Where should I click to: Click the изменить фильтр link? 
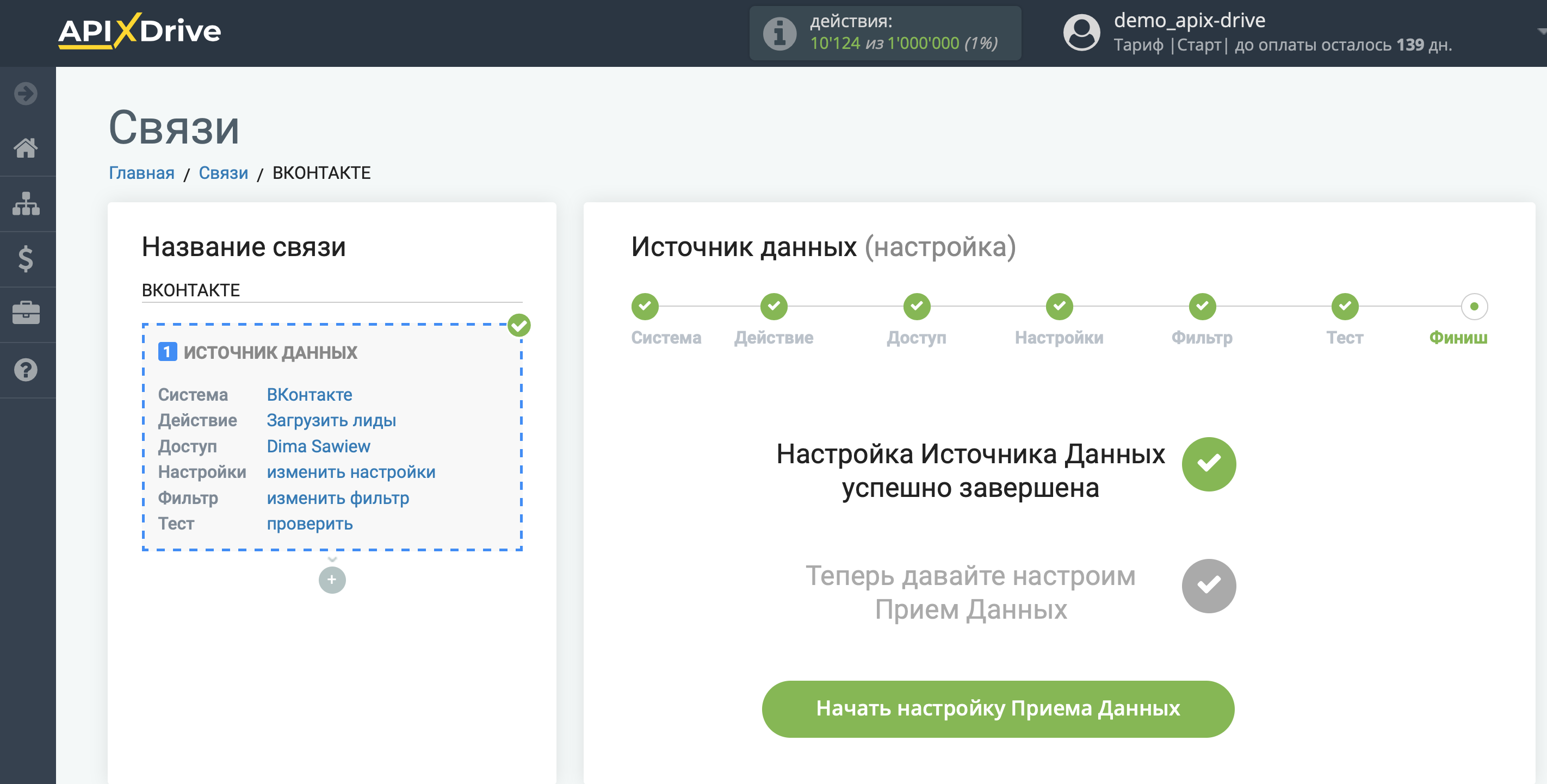point(338,497)
